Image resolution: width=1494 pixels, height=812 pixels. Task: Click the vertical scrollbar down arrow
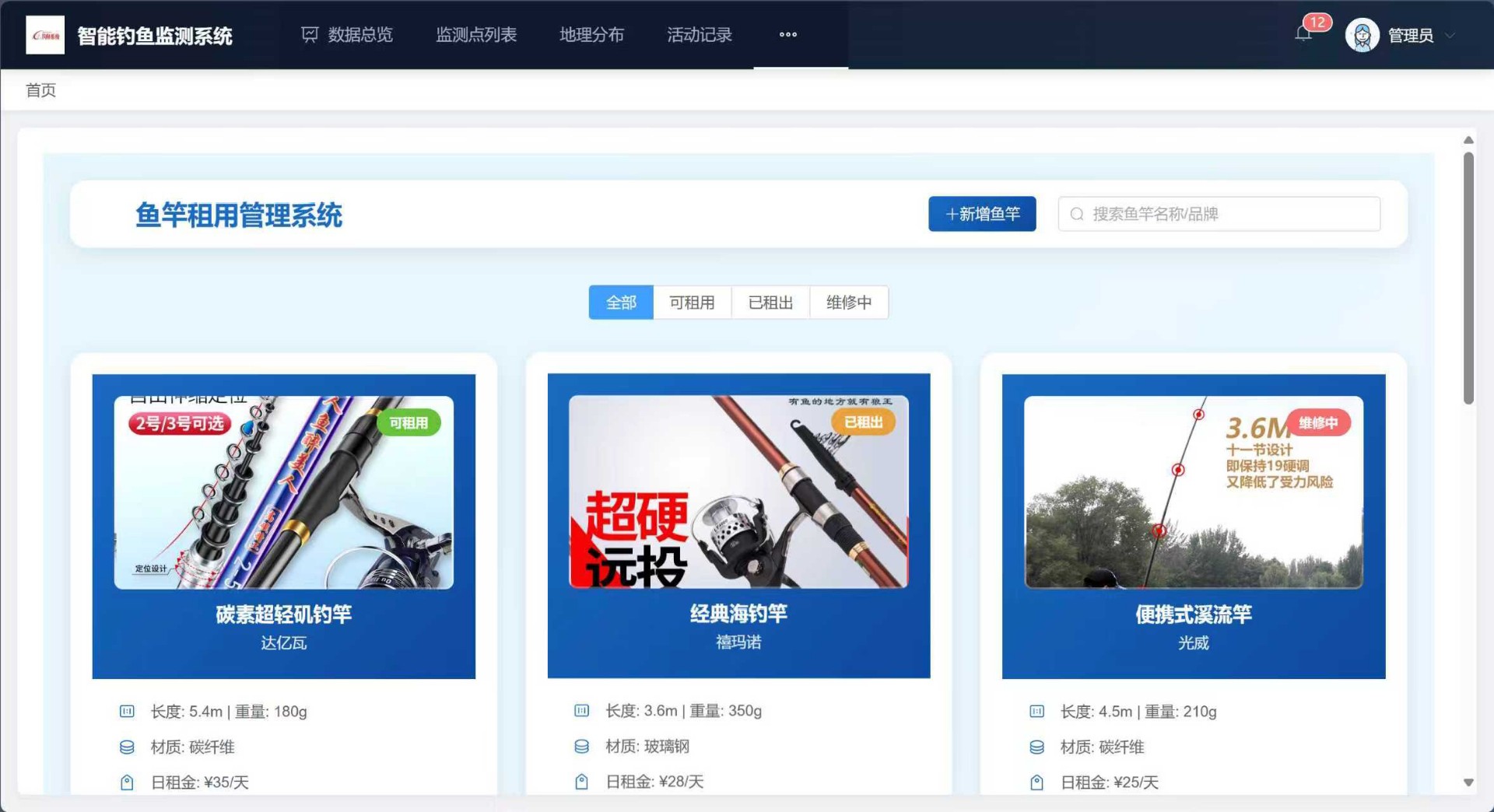click(1468, 782)
